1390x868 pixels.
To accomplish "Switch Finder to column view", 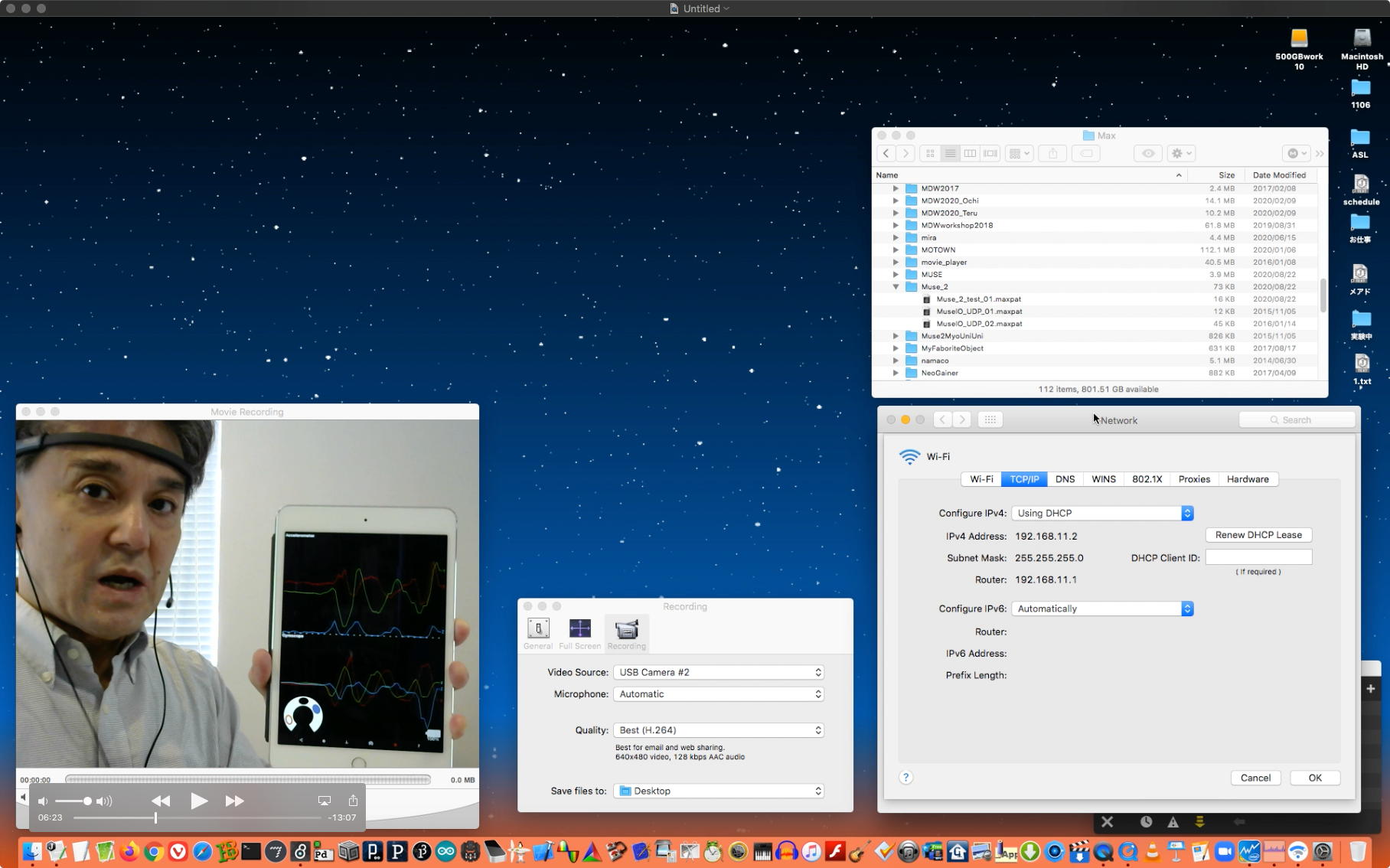I will pos(970,153).
